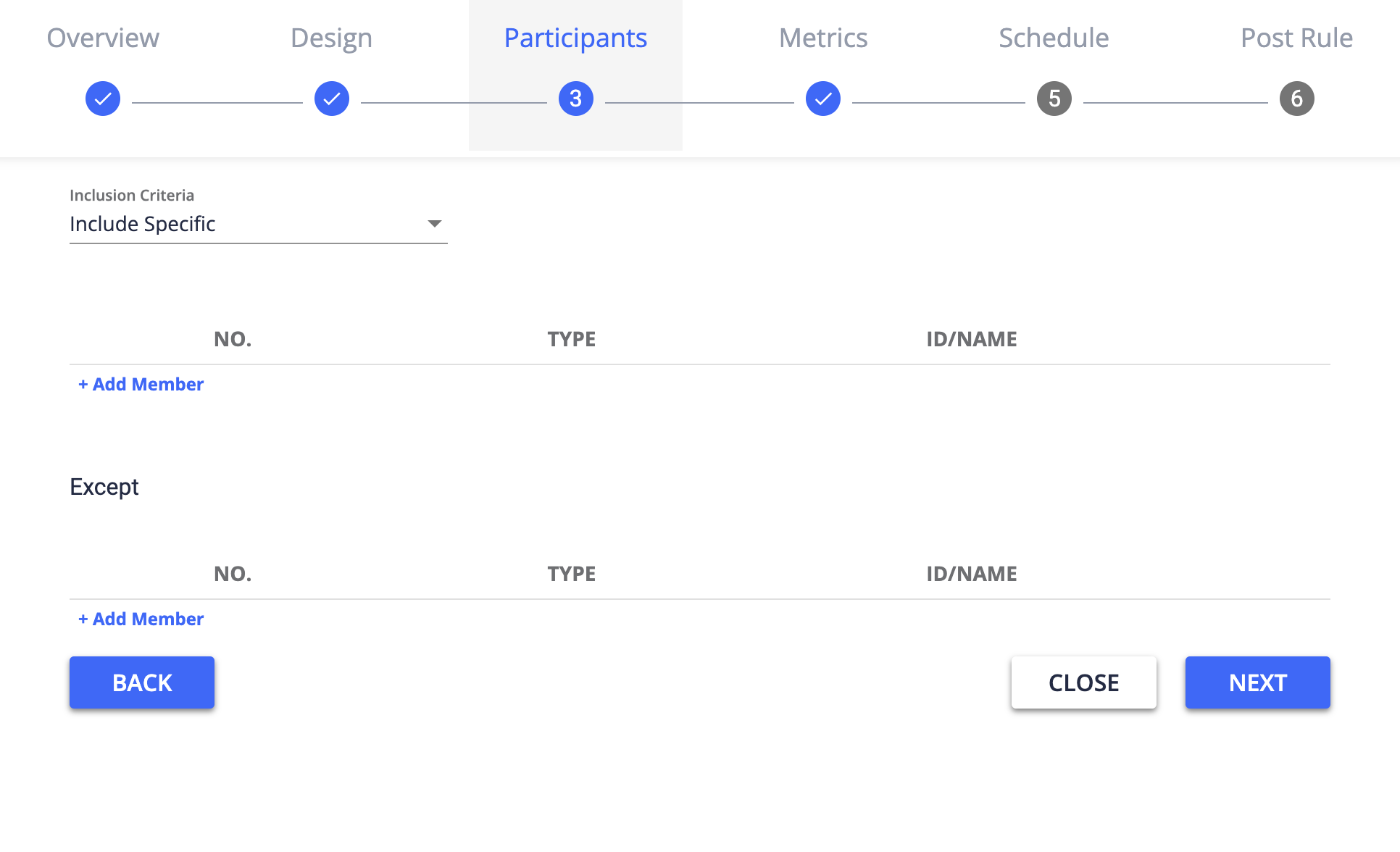Click the completed Overview step checkmark icon
The image size is (1400, 852).
[x=102, y=99]
